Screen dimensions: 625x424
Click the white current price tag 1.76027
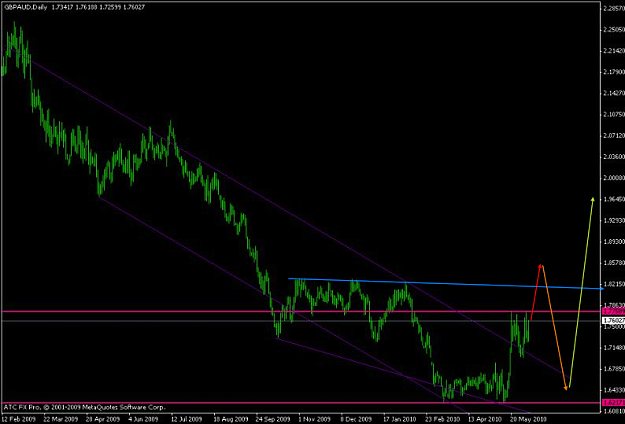pos(613,320)
